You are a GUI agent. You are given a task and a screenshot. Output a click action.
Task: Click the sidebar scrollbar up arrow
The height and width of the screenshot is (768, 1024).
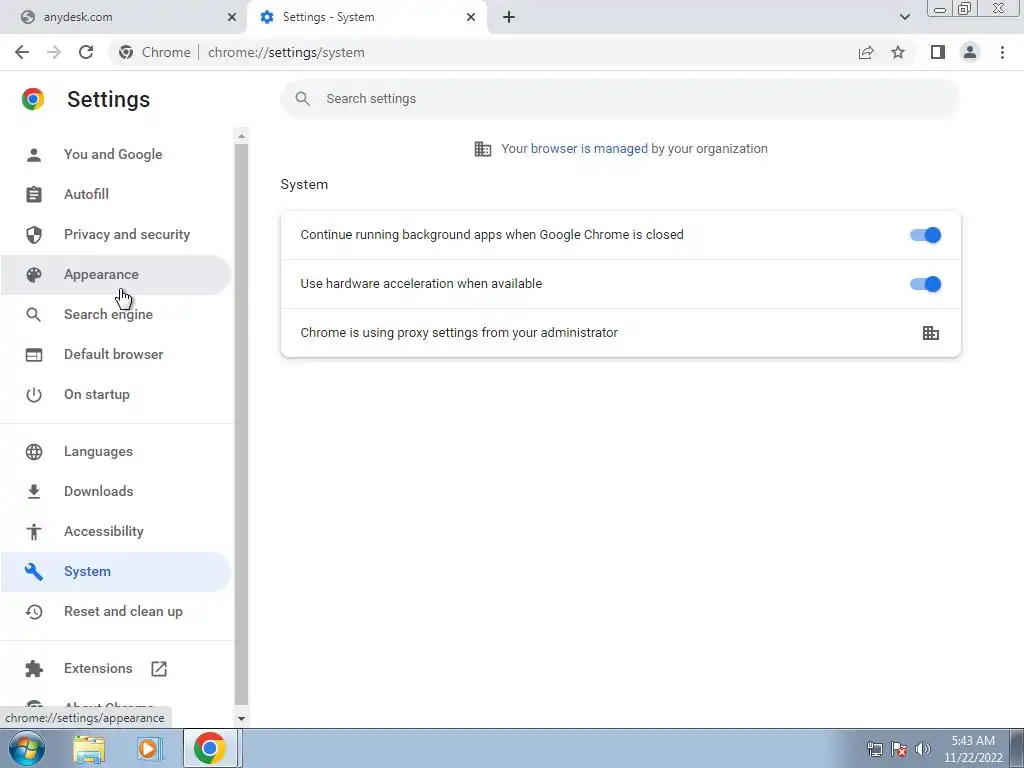242,136
